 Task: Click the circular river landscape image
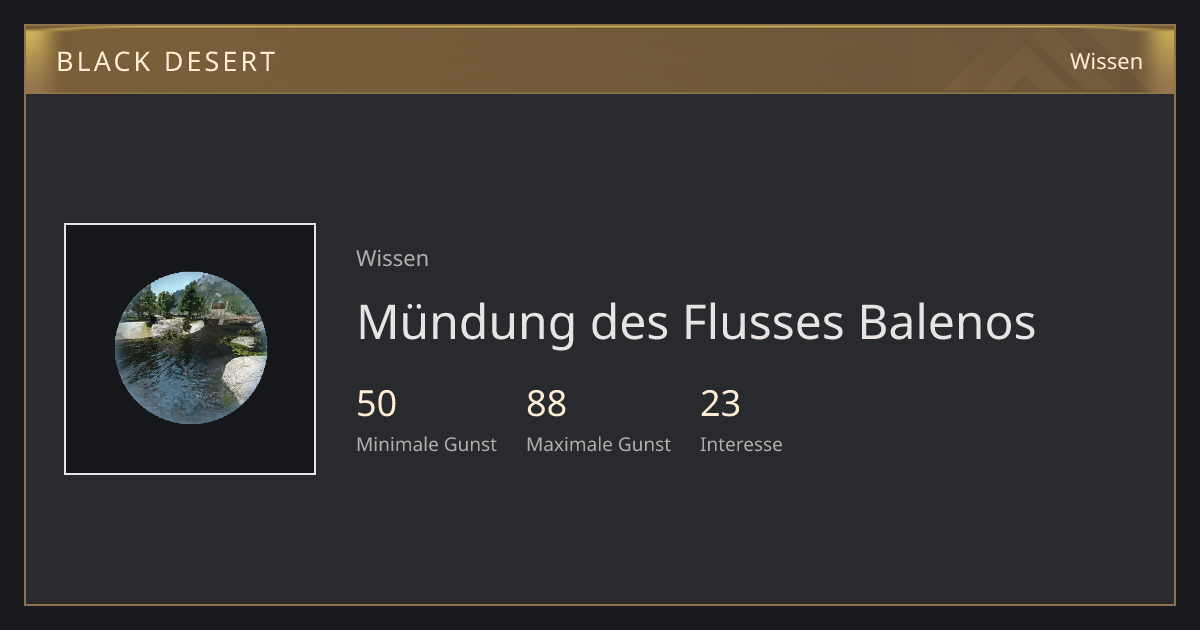pos(190,348)
